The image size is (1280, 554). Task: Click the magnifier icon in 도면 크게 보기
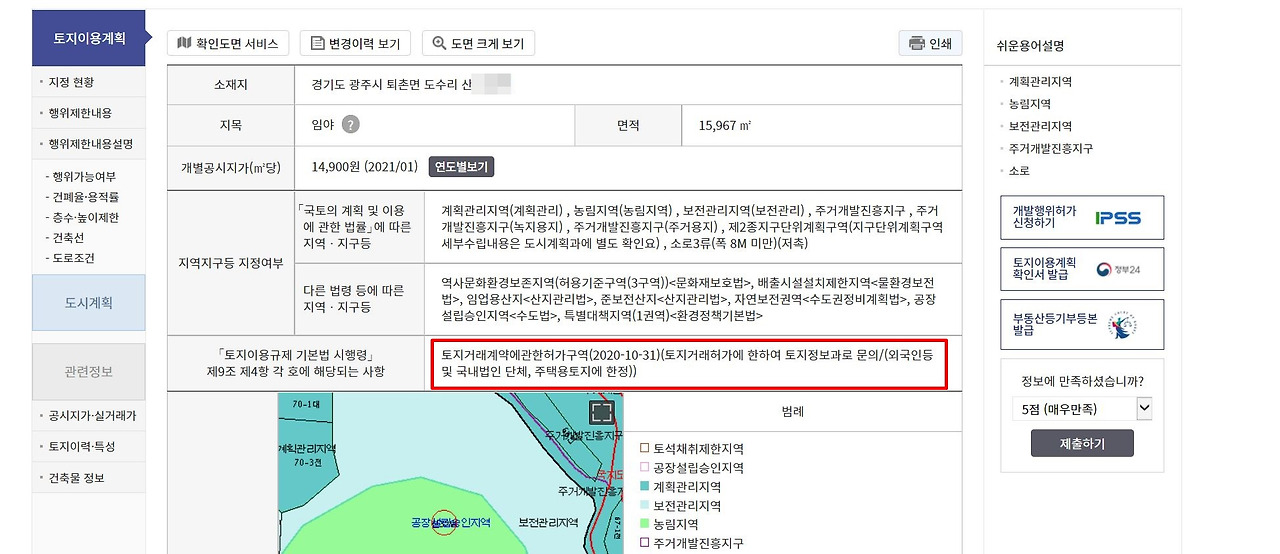coord(439,43)
